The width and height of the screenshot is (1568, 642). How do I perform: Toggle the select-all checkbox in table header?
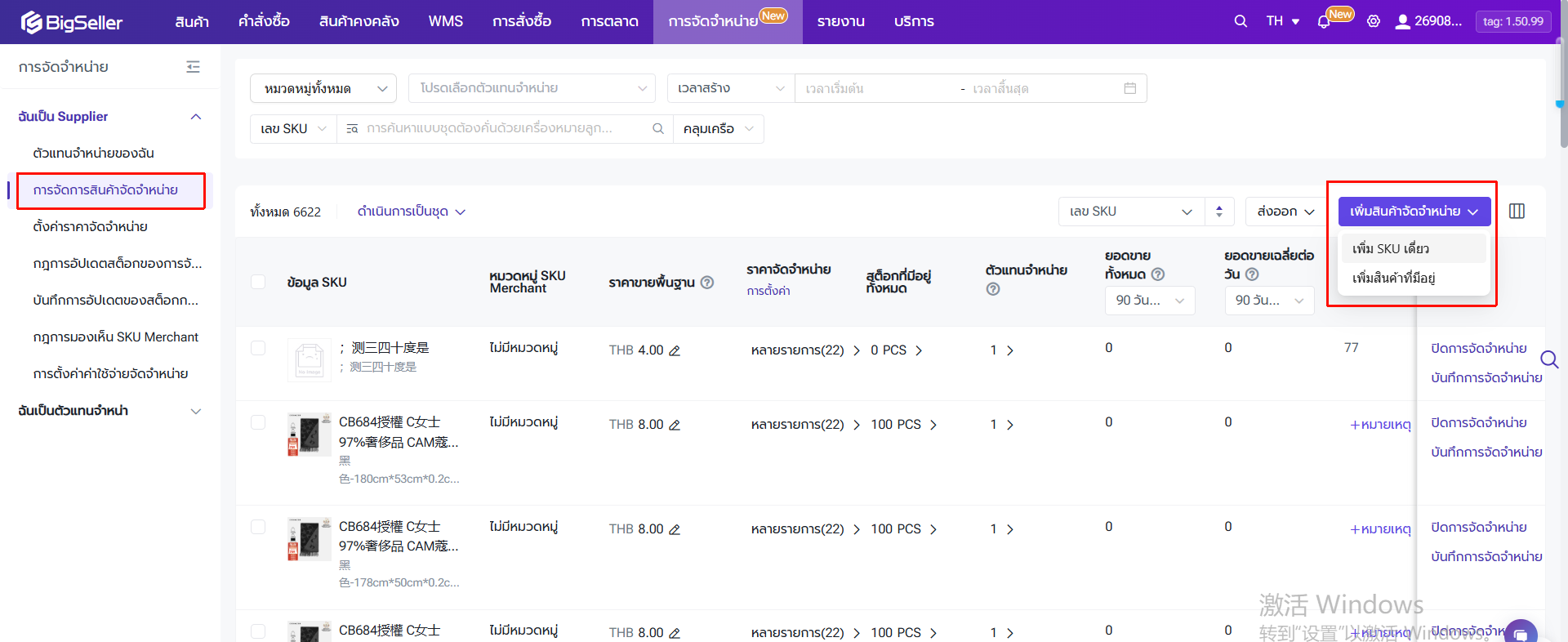click(258, 282)
